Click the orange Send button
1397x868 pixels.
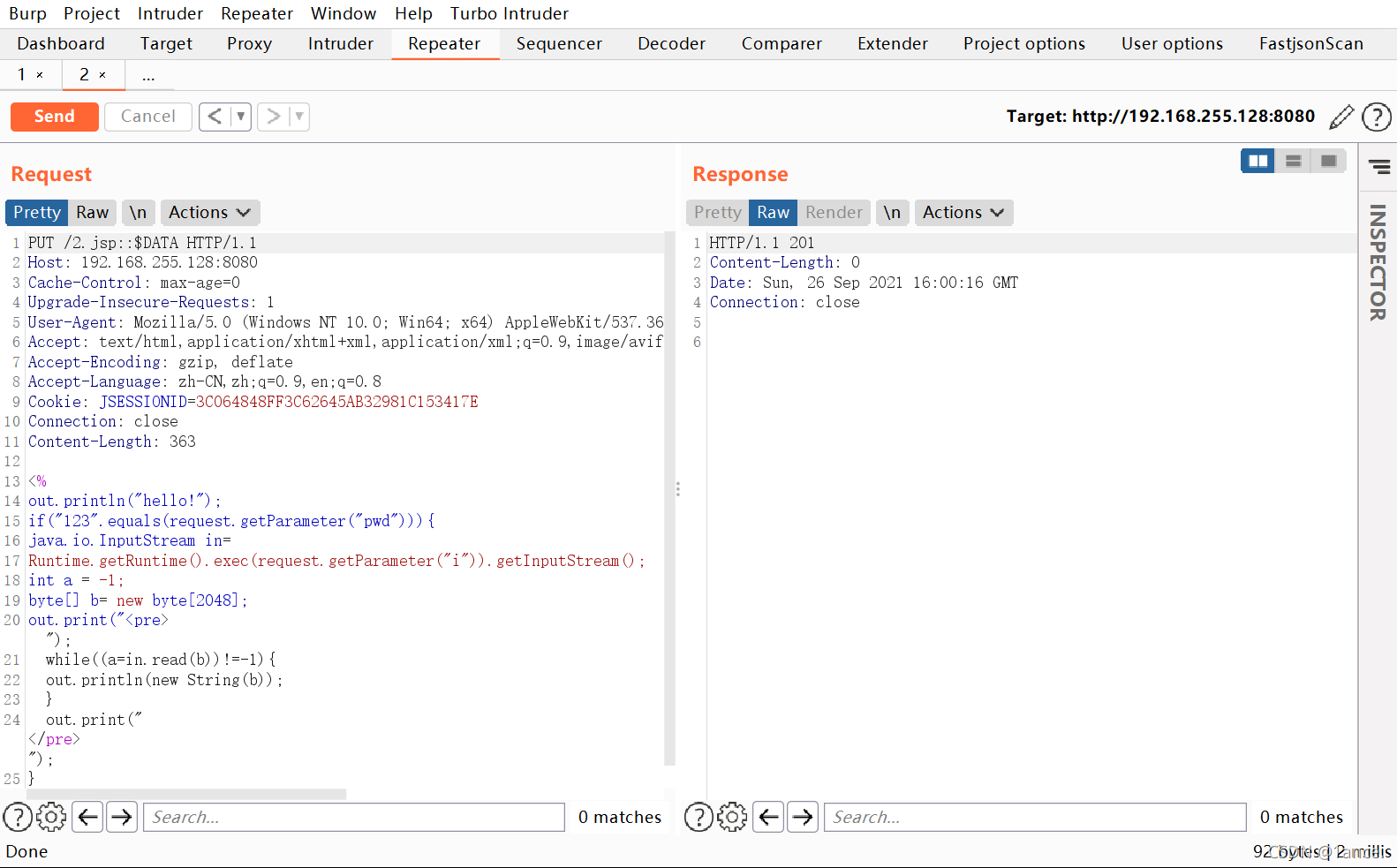click(x=54, y=117)
